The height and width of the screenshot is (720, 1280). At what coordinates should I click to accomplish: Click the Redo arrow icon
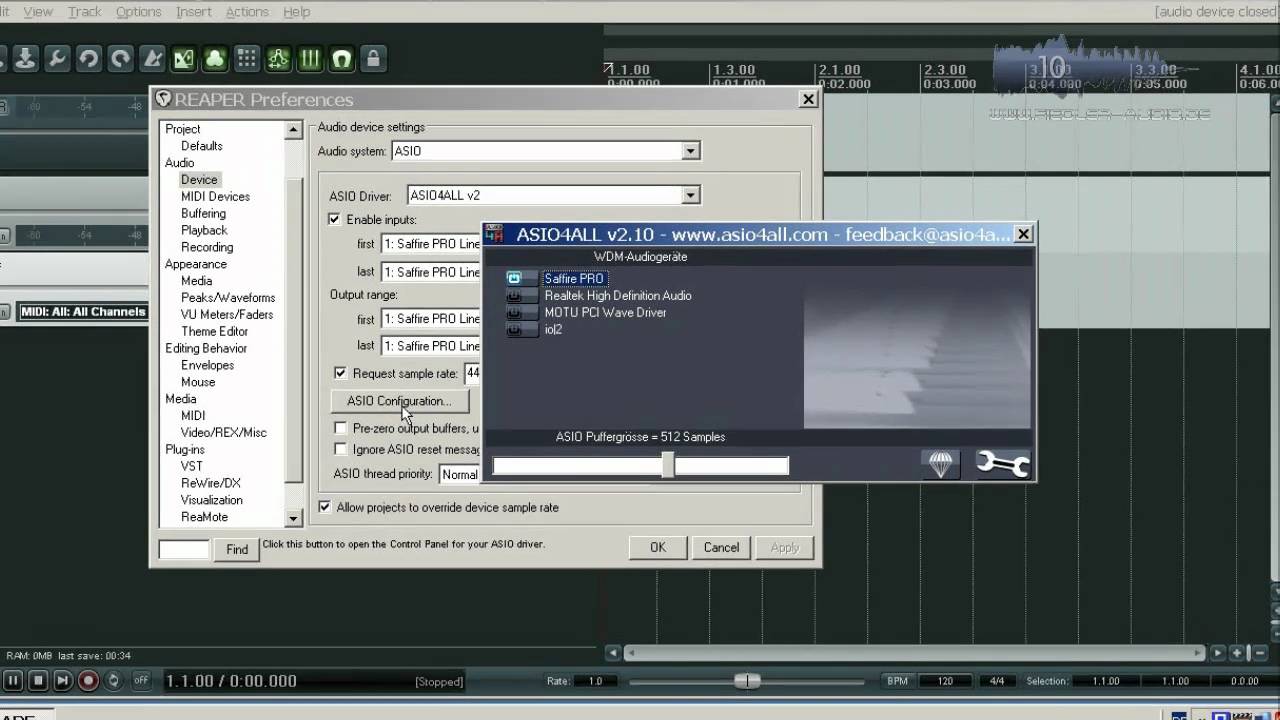point(121,59)
